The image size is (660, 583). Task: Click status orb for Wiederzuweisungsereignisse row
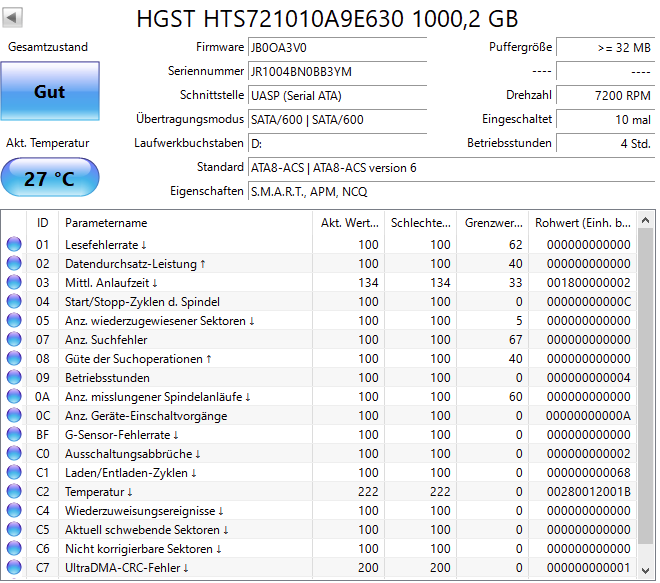point(14,510)
